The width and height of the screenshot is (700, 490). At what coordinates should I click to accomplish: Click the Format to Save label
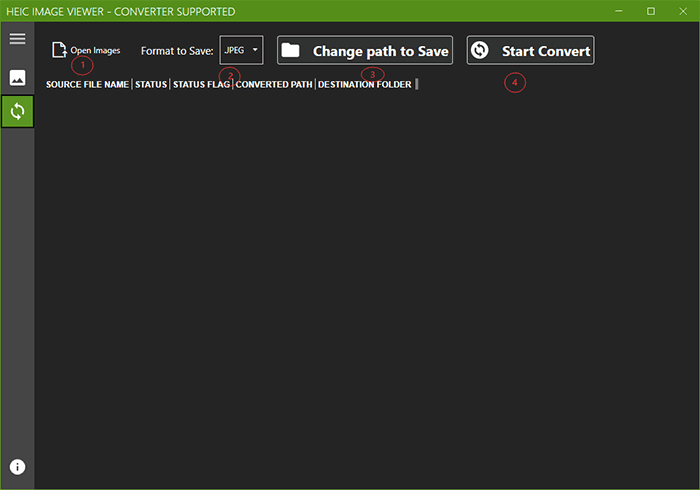coord(177,51)
